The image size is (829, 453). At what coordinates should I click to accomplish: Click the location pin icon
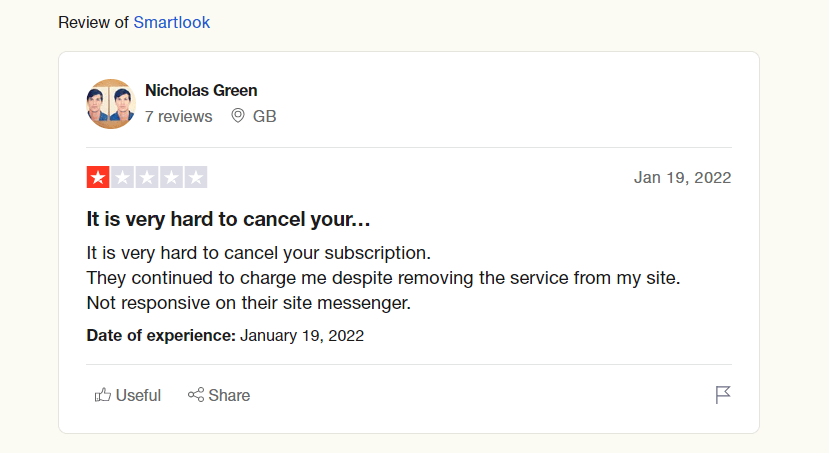(x=238, y=116)
